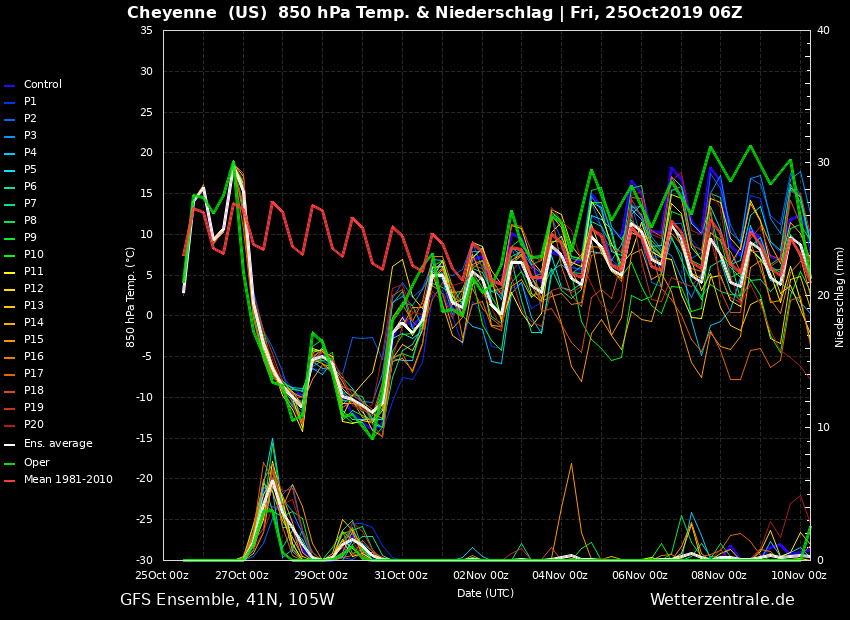Screen dimensions: 850x620
Task: Click the red Mean 1981-2010 color swatch
Action: point(9,481)
